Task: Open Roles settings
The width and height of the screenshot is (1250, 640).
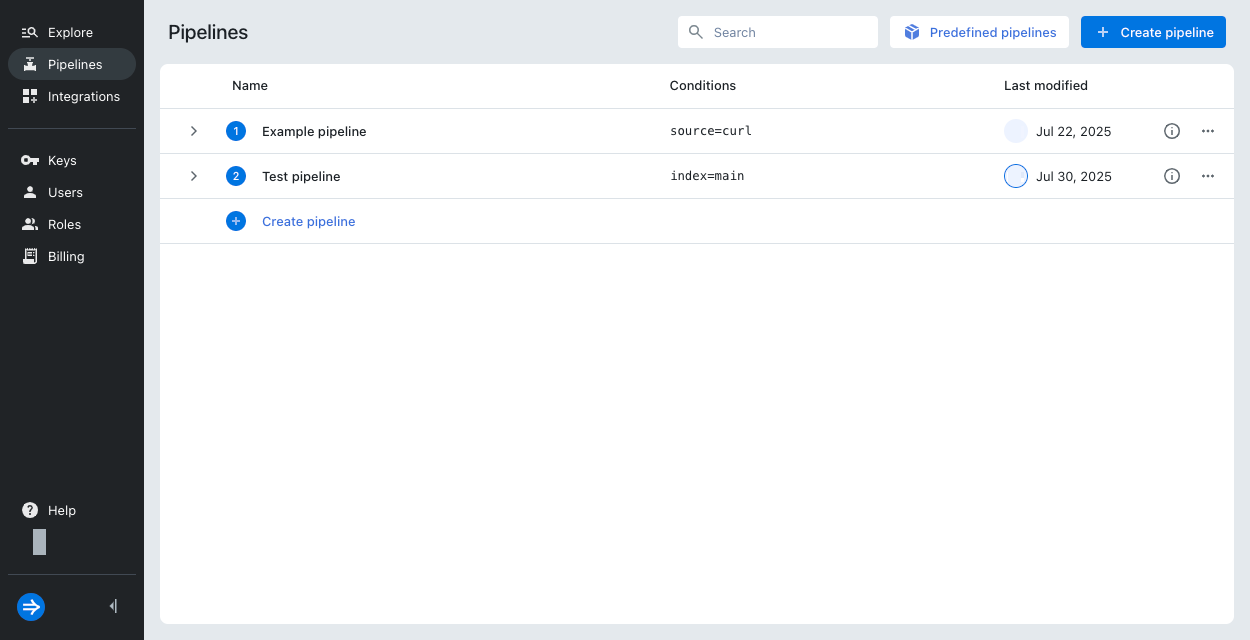Action: coord(71,224)
